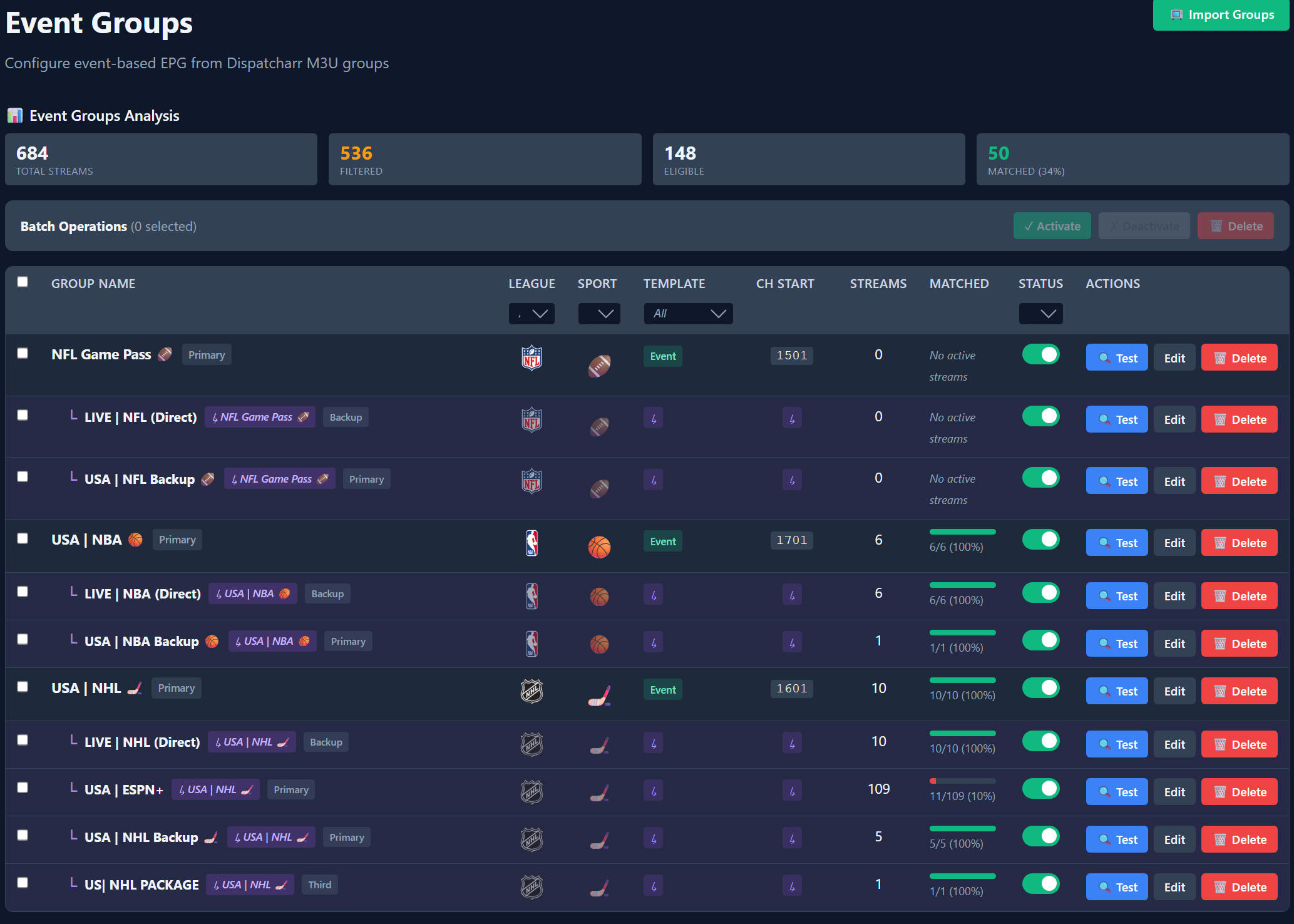The height and width of the screenshot is (924, 1294).
Task: Click the football sport icon for NFL Game Pass
Action: (x=599, y=366)
